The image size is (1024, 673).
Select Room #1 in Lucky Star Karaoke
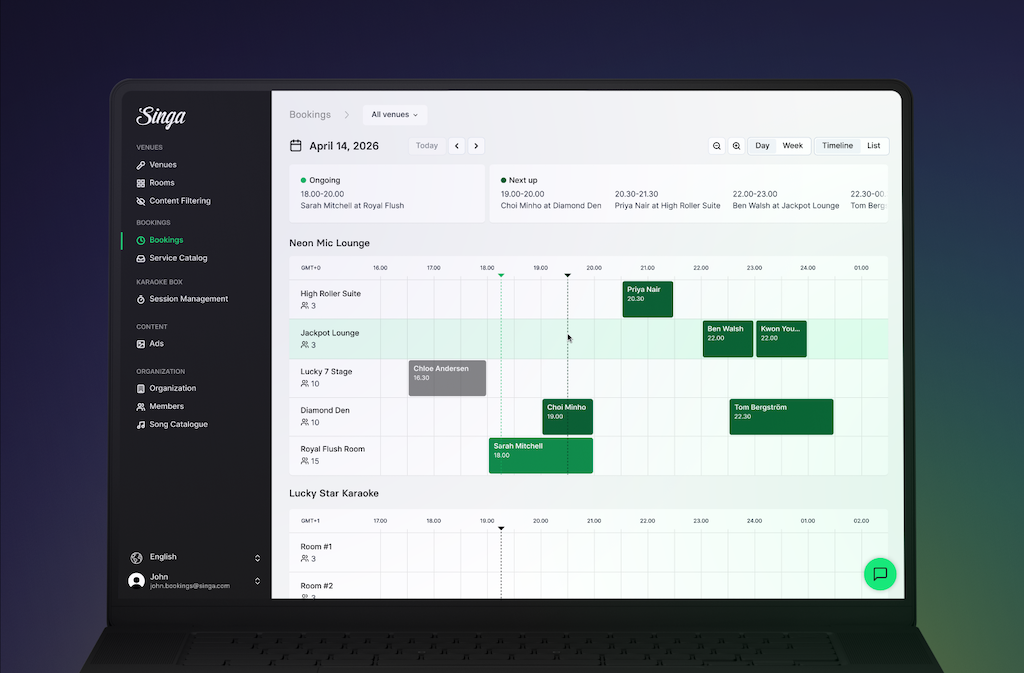click(x=316, y=547)
